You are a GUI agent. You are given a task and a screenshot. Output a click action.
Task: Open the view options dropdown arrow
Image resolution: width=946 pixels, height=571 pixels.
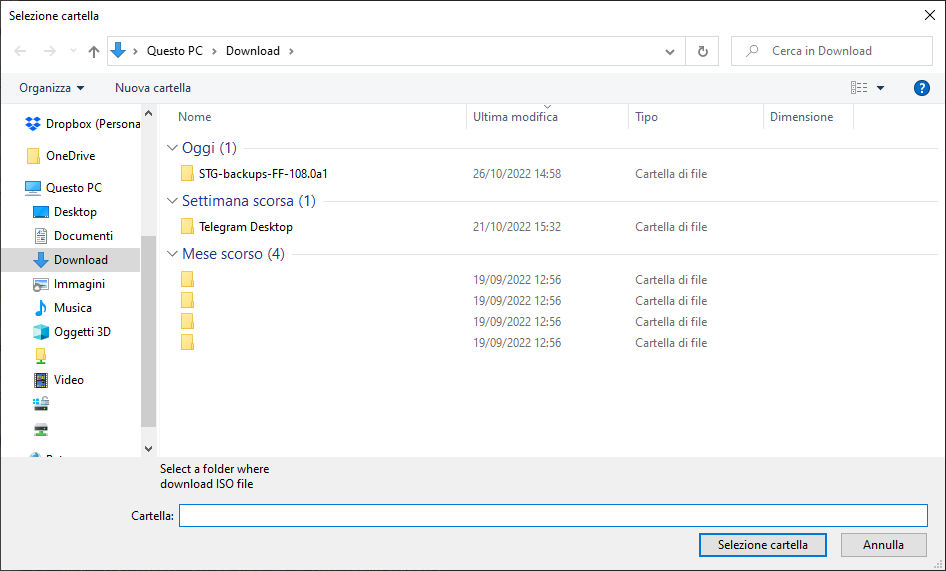pyautogui.click(x=880, y=88)
